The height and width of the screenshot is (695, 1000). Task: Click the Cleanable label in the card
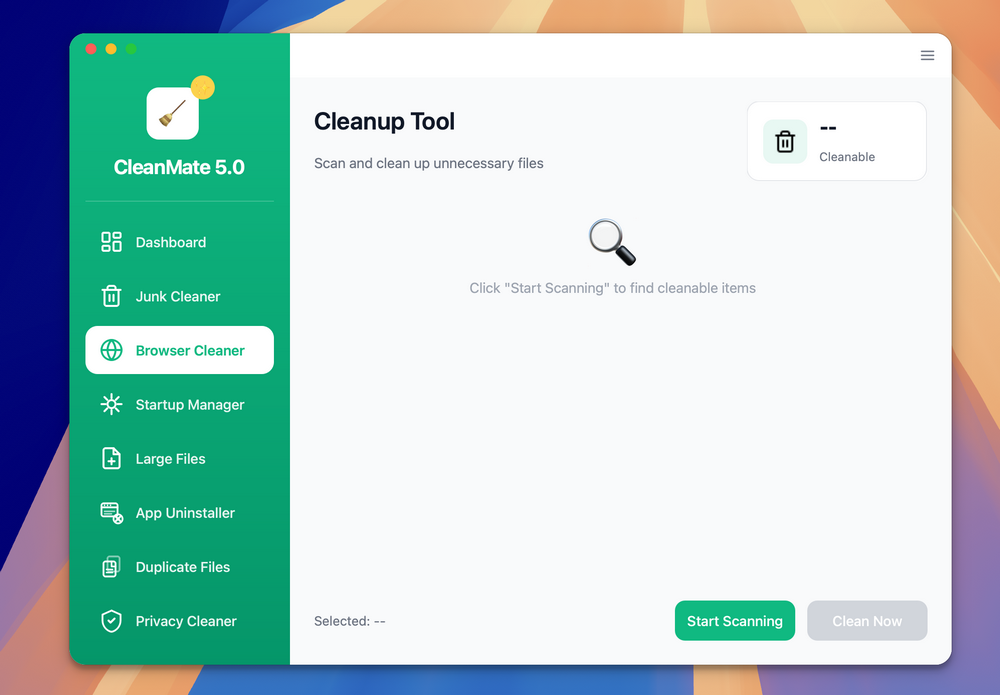[847, 157]
